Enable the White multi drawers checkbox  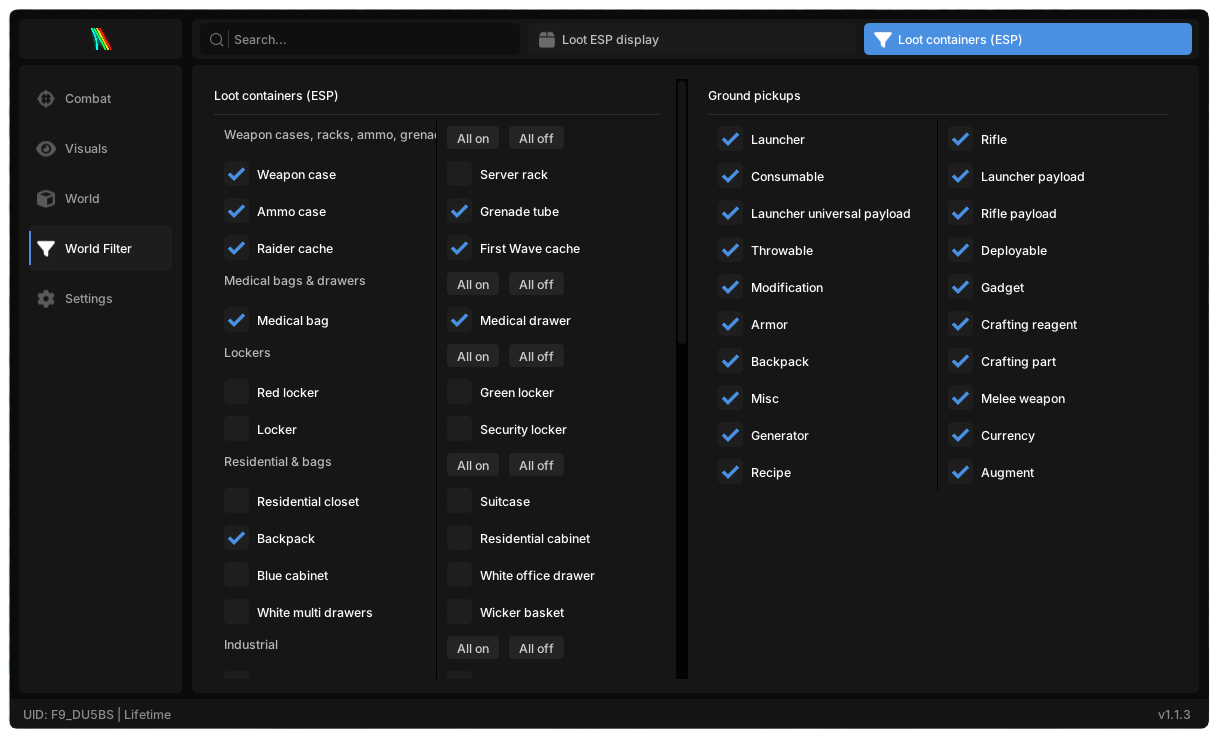237,612
